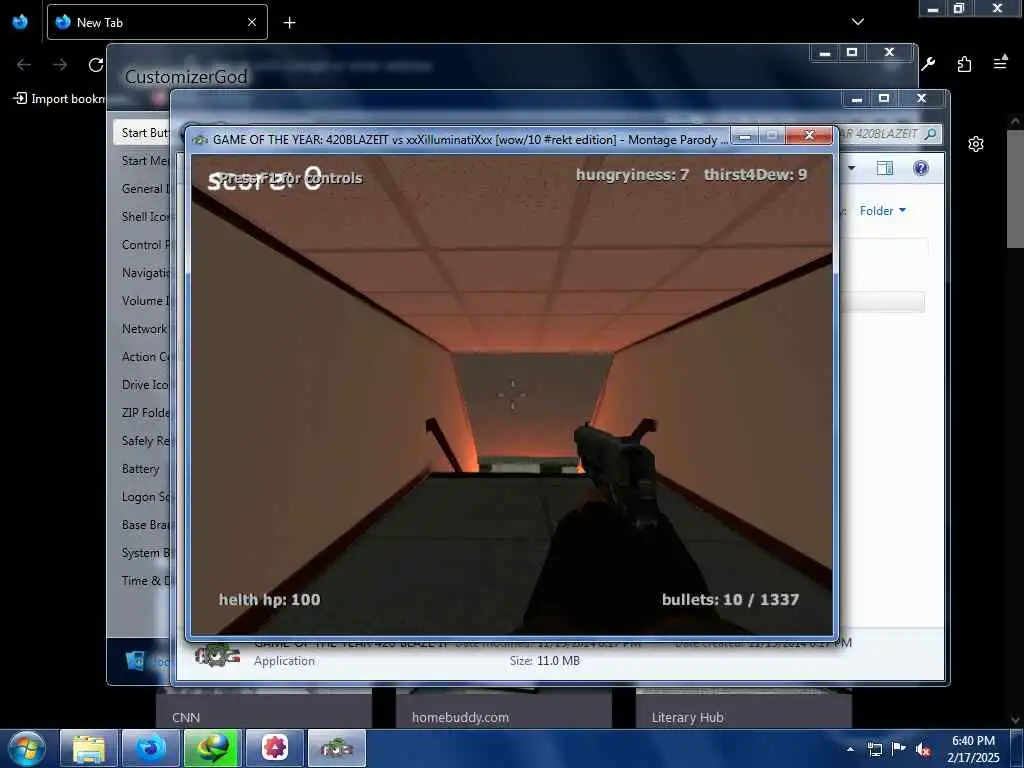Click the Application file type text in Explorer

[x=284, y=661]
